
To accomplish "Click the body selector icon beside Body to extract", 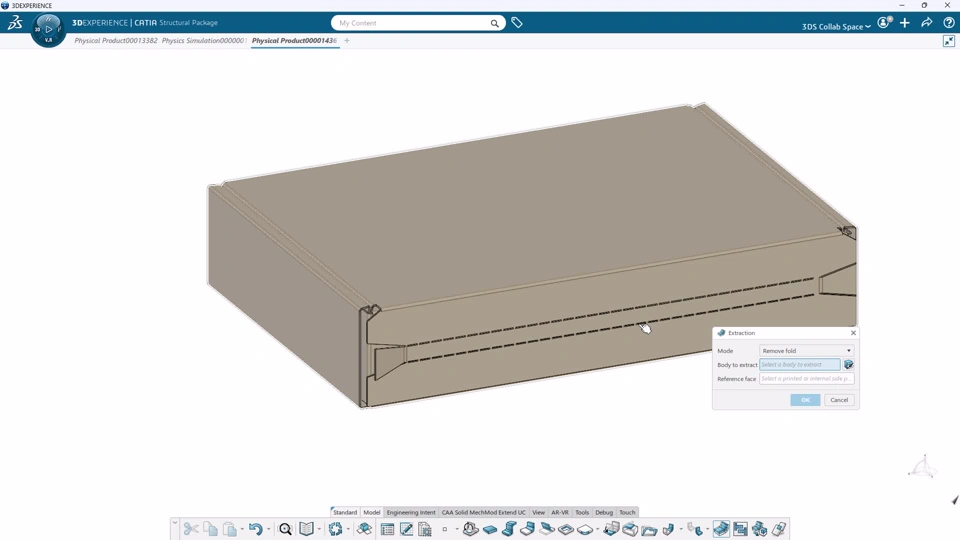I will tap(849, 364).
